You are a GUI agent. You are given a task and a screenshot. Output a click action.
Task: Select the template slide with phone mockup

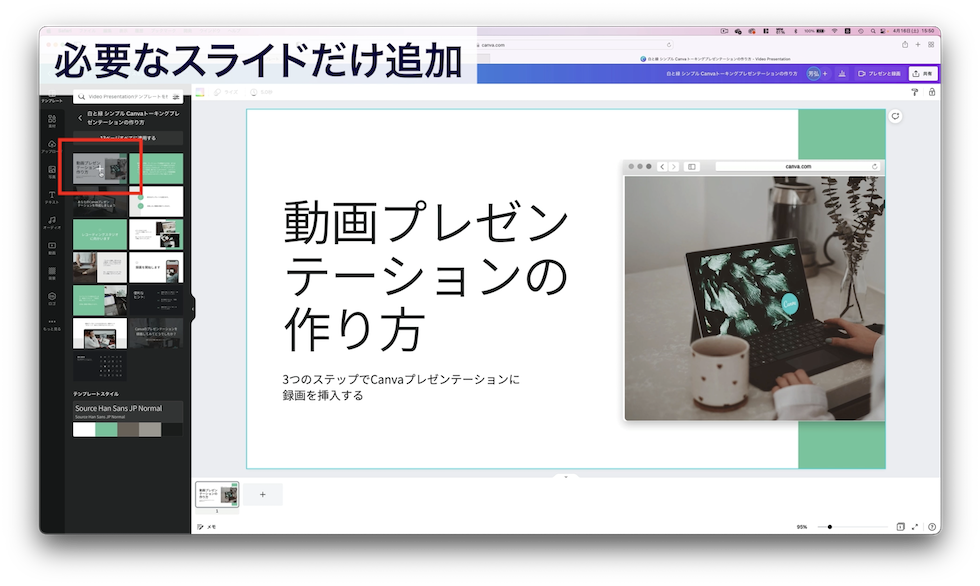(x=156, y=267)
